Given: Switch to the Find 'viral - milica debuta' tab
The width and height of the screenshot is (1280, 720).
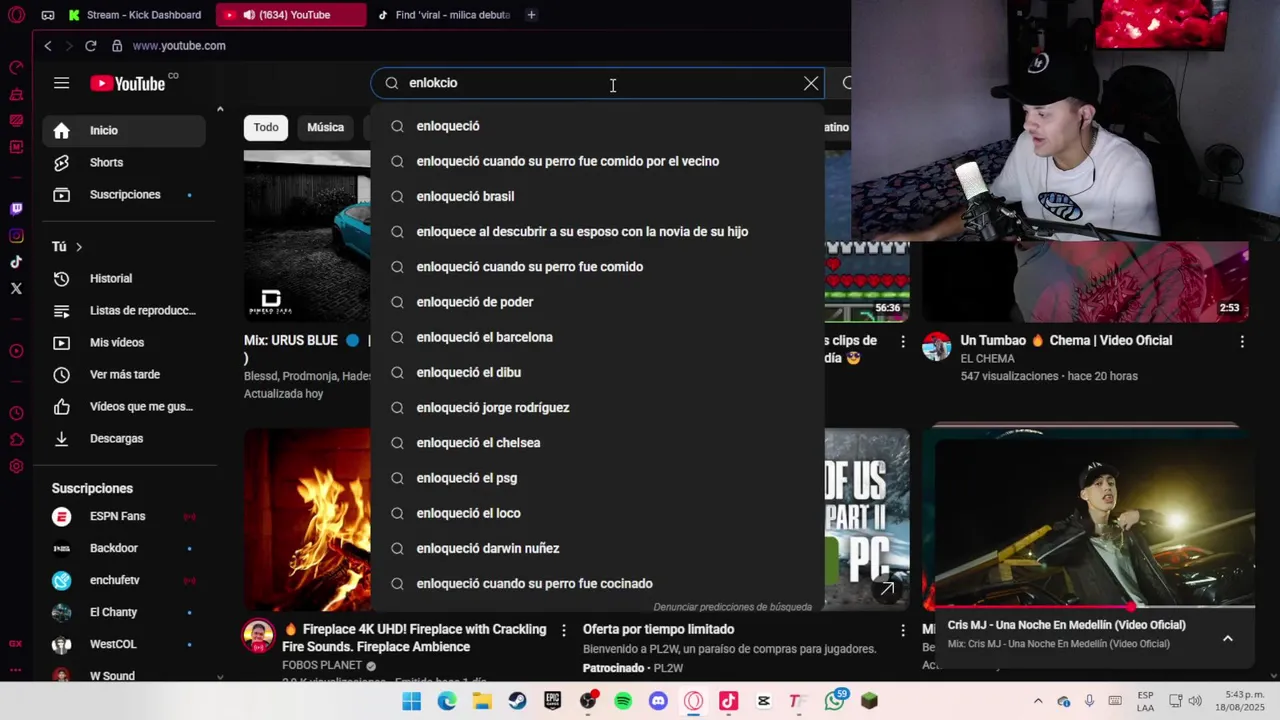Looking at the screenshot, I should click(444, 15).
